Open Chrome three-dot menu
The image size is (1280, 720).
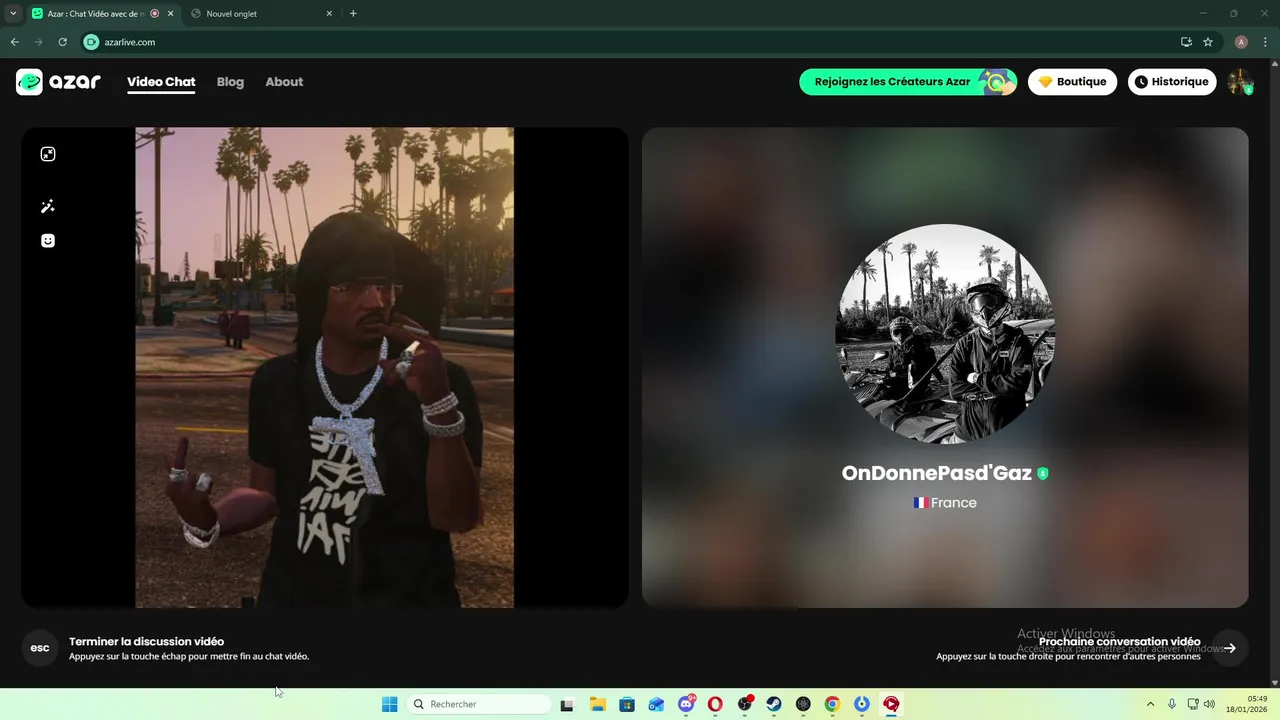click(1265, 42)
